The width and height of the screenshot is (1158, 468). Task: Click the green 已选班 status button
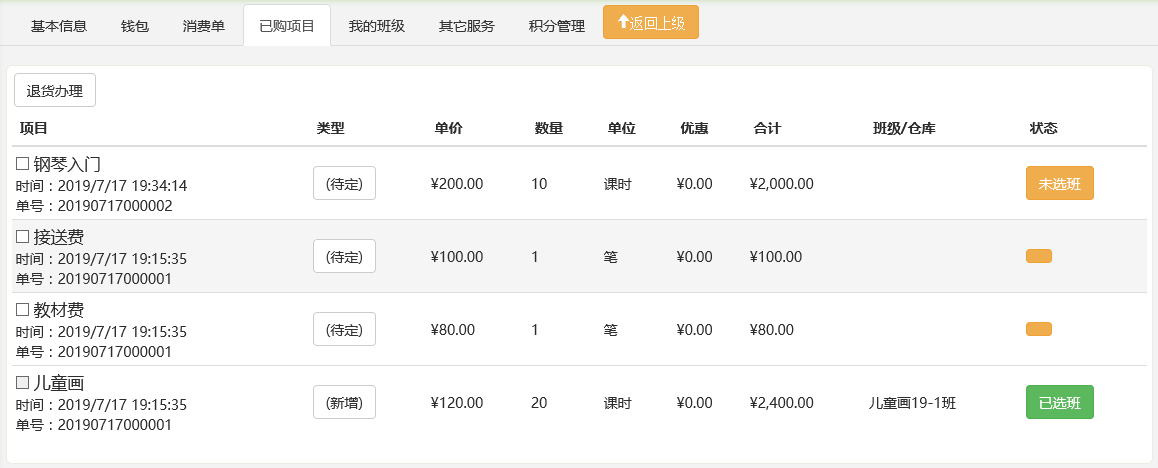pos(1060,402)
